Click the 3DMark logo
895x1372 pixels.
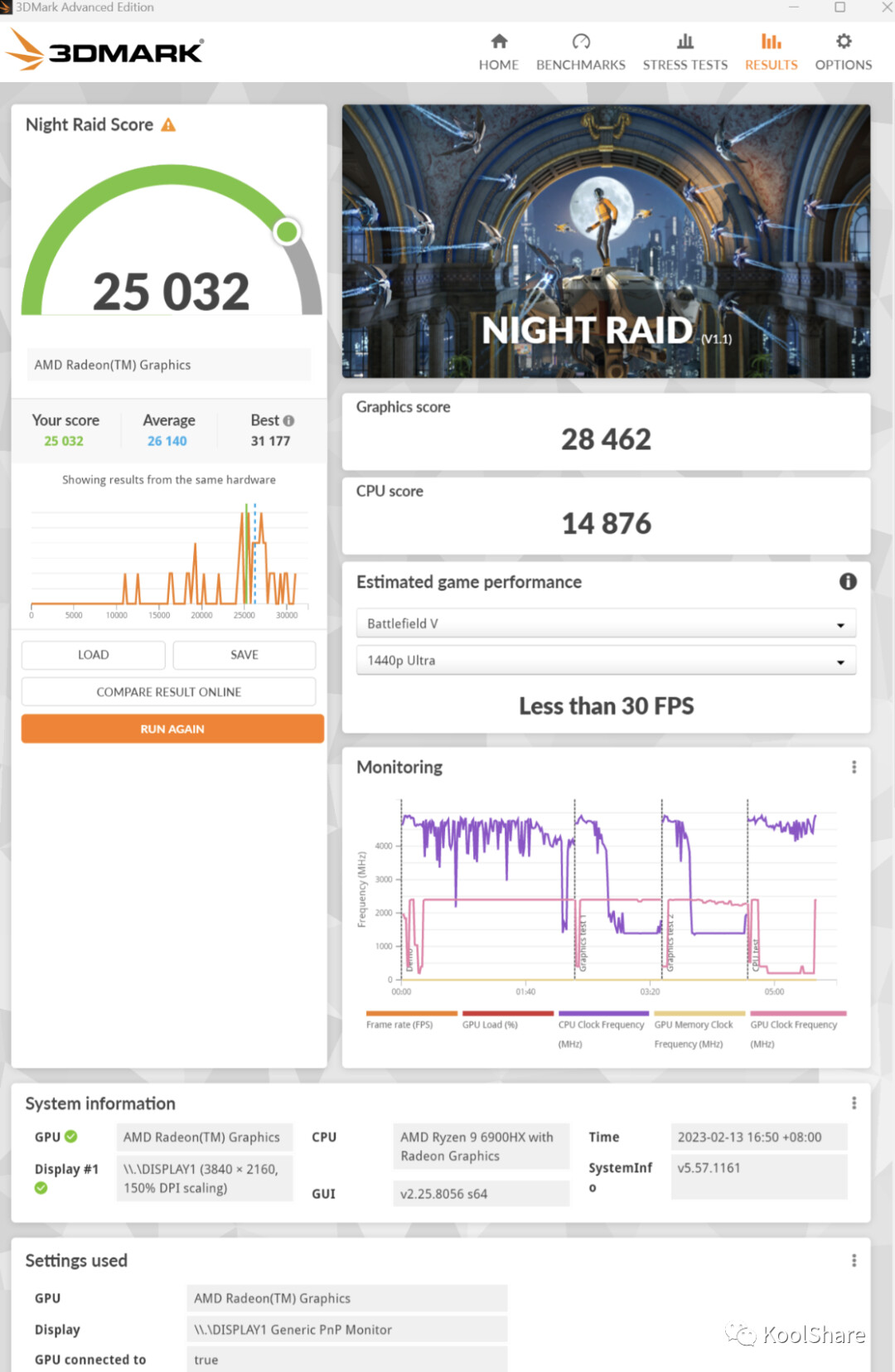tap(104, 51)
